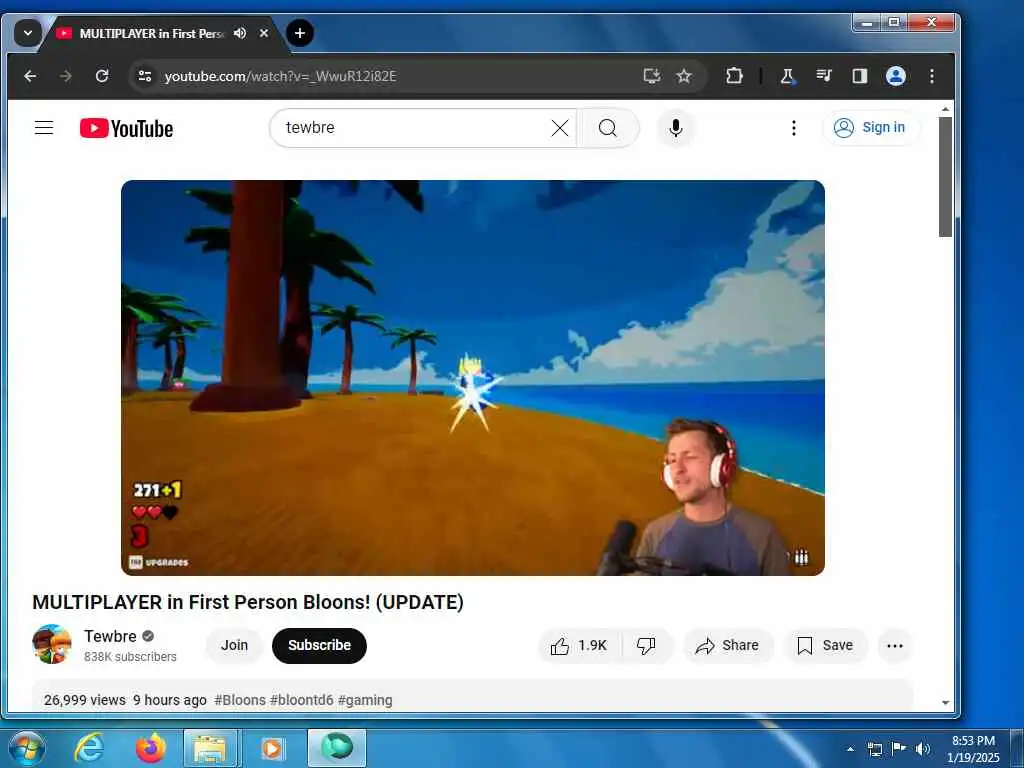This screenshot has width=1024, height=768.
Task: Submit search with magnifier button
Action: tap(608, 128)
